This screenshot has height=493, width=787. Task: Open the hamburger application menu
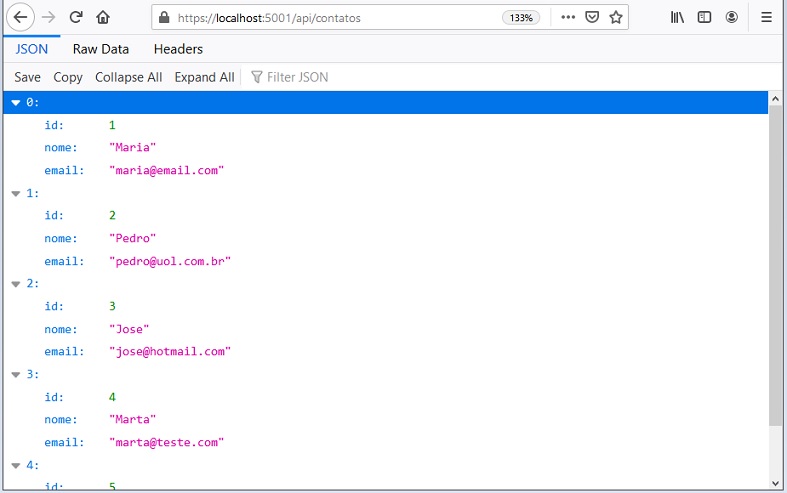pyautogui.click(x=766, y=17)
